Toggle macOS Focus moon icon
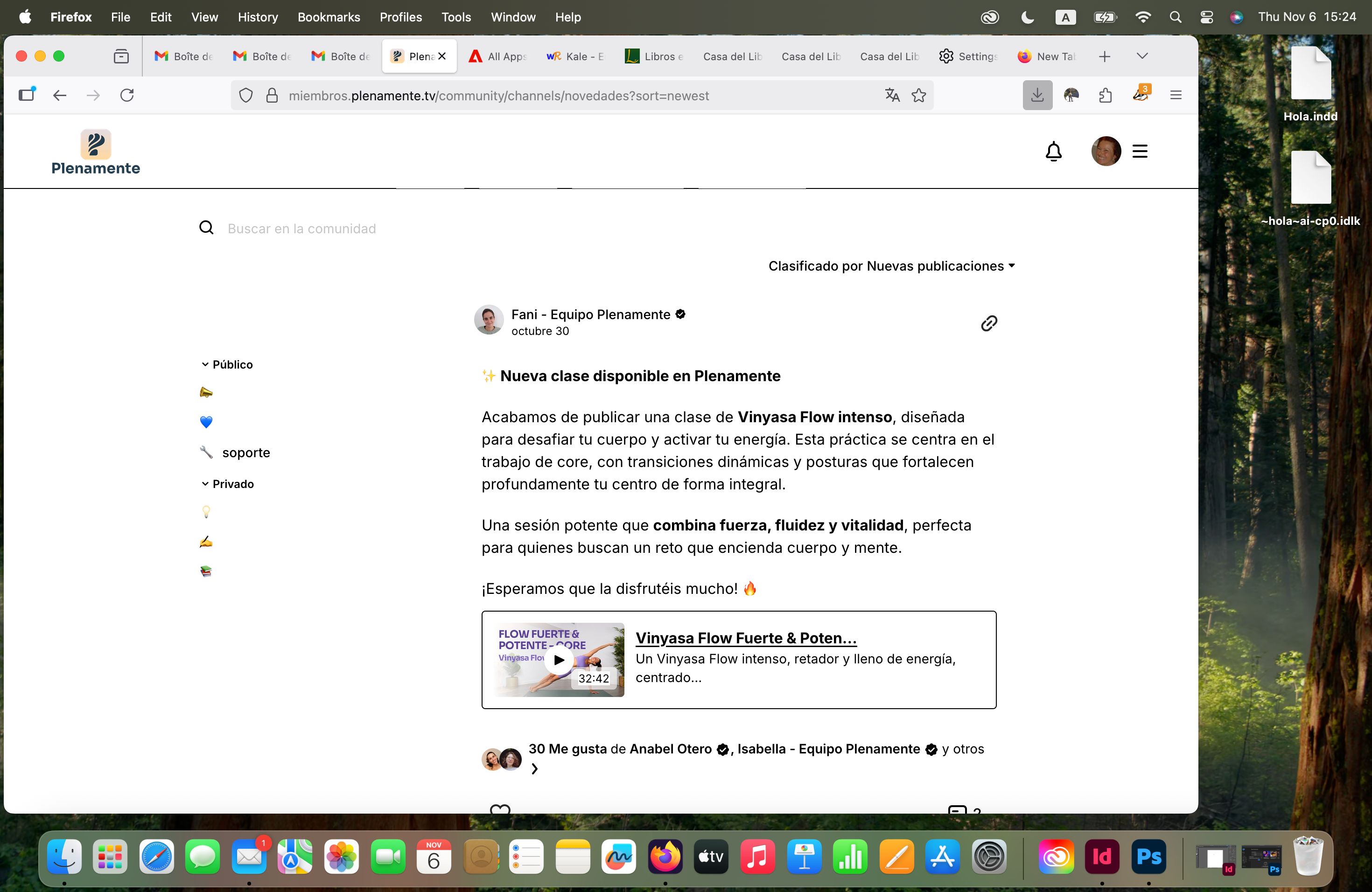The image size is (1372, 892). [x=1027, y=17]
